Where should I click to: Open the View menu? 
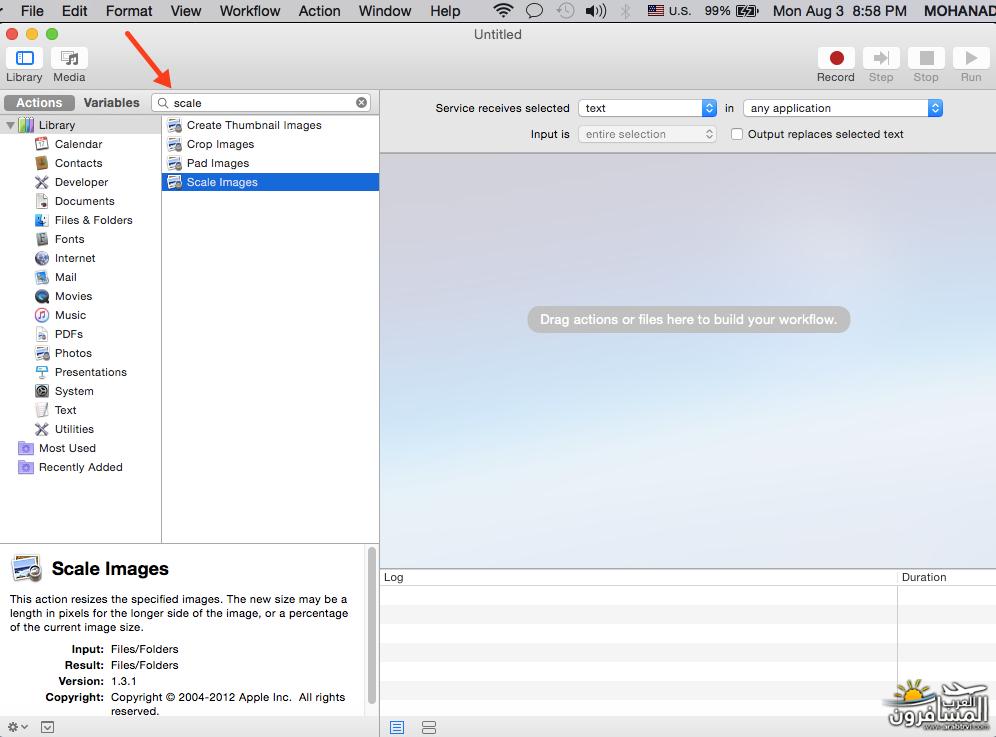(185, 11)
